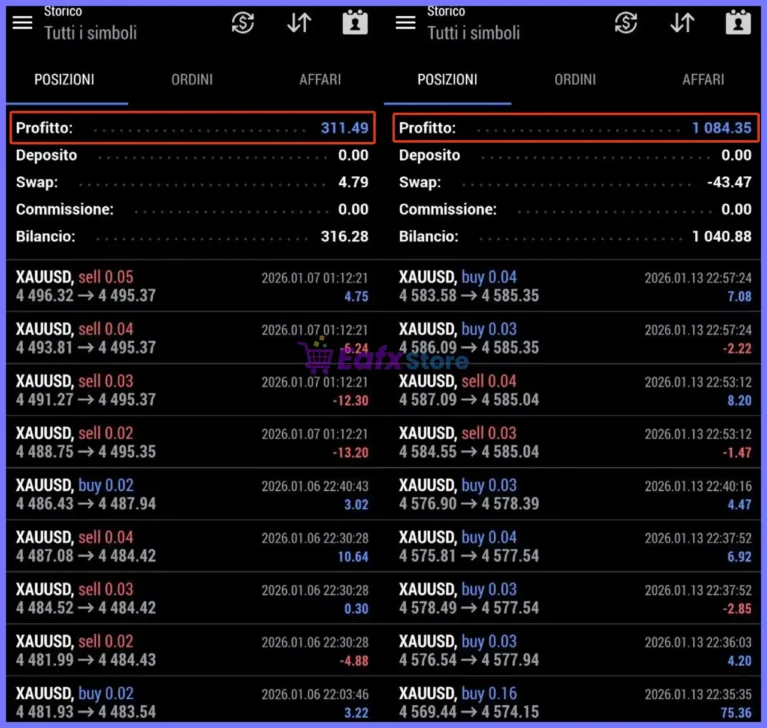Select Swap value 4.79

353,182
